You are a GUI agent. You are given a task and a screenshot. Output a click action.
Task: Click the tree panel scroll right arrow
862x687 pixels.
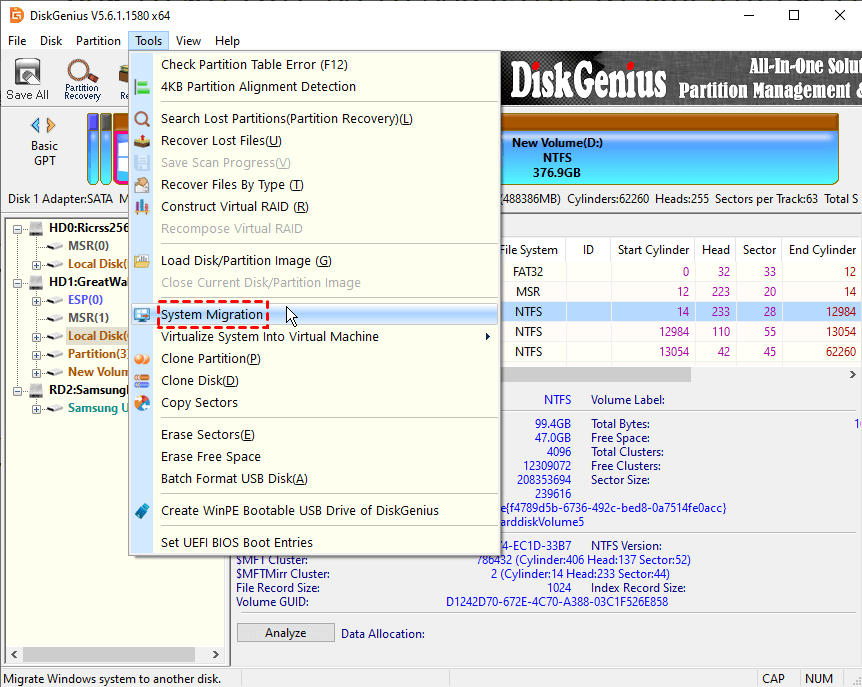tap(216, 655)
